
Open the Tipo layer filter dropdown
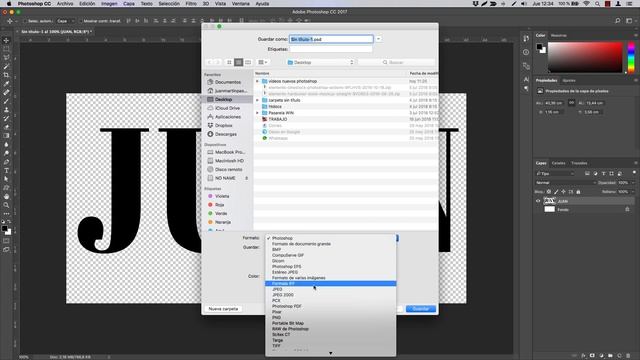click(555, 174)
